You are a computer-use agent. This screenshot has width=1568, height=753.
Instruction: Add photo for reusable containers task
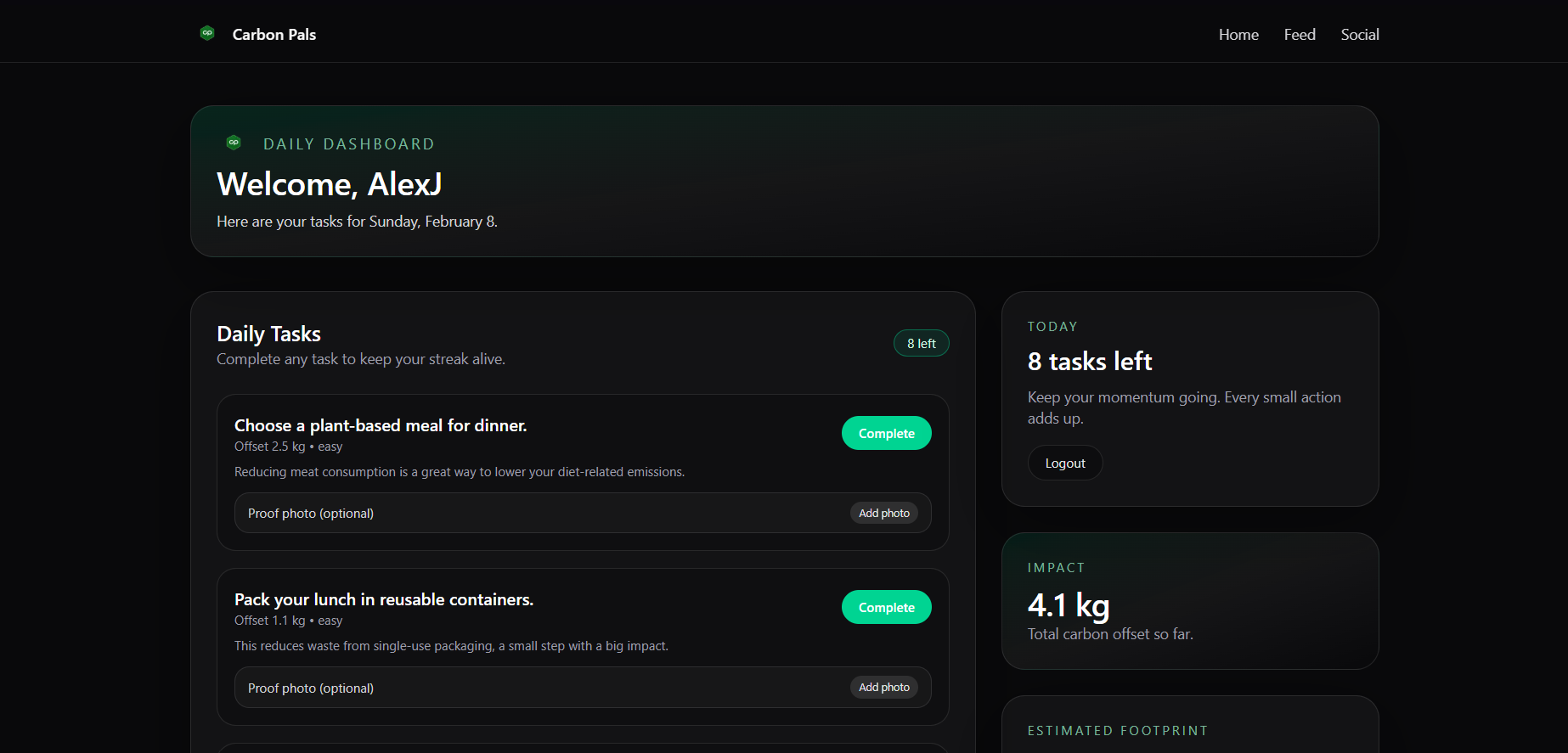[x=884, y=687]
